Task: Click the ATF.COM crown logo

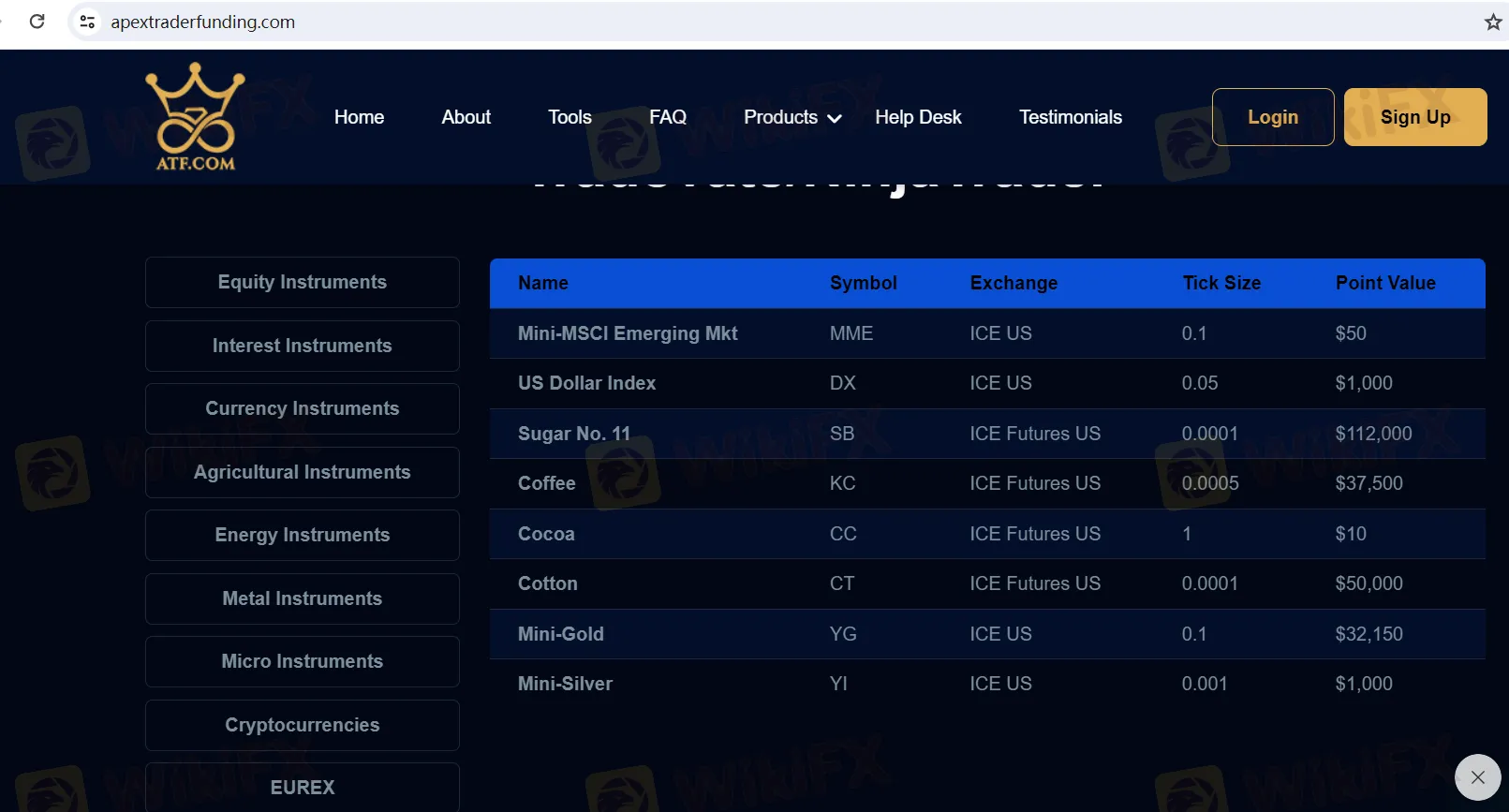Action: [195, 117]
